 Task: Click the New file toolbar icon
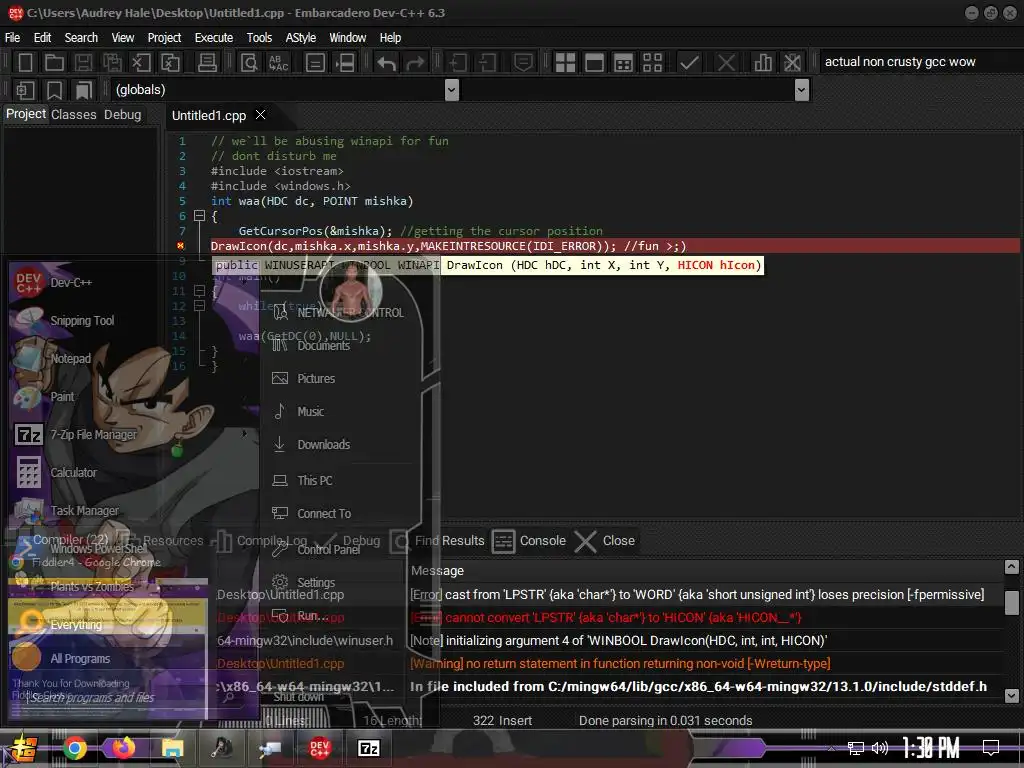[x=25, y=63]
